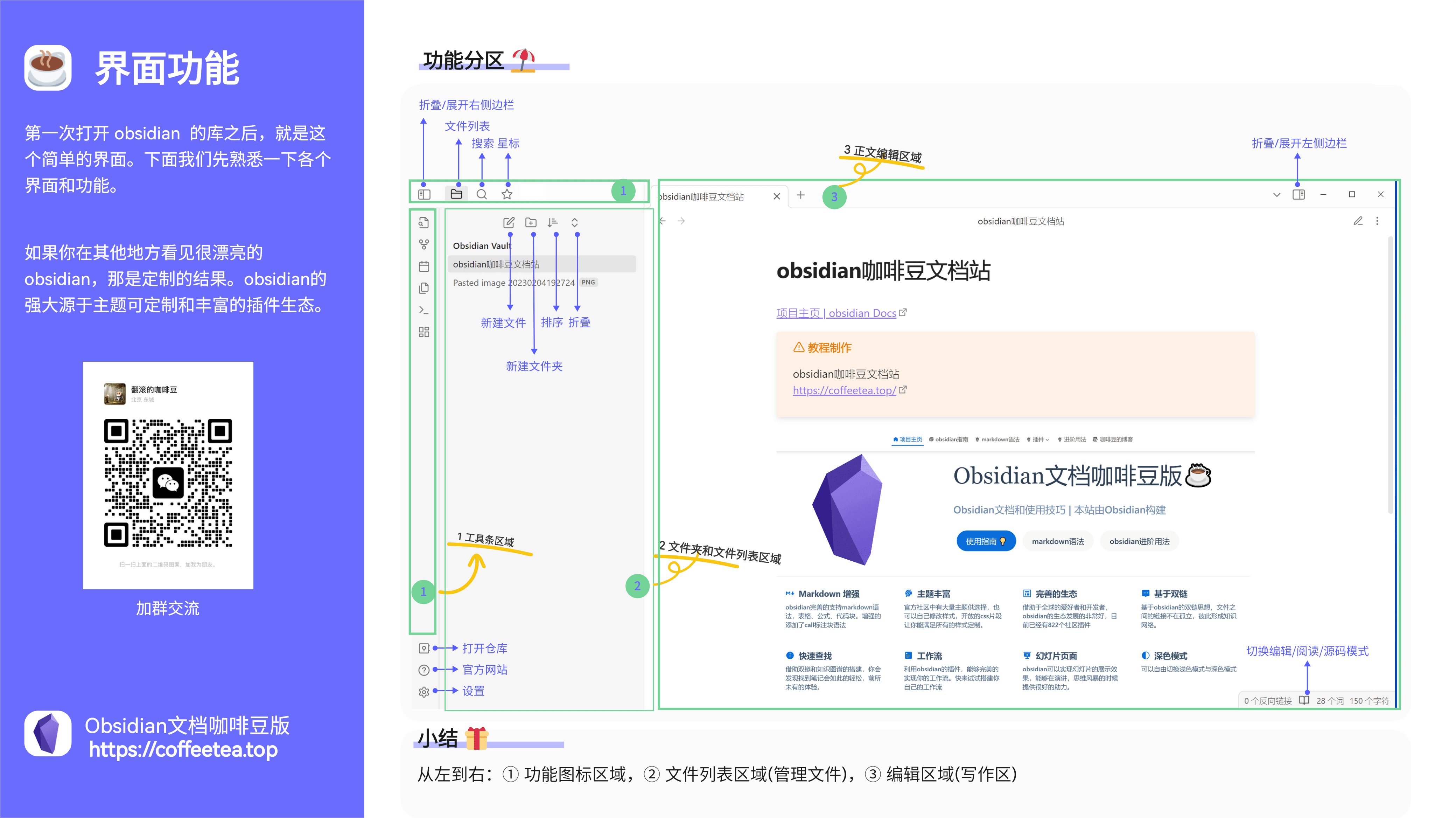The width and height of the screenshot is (1456, 818).
Task: Open the https://coffeetea.top/ link in callout
Action: coord(844,390)
